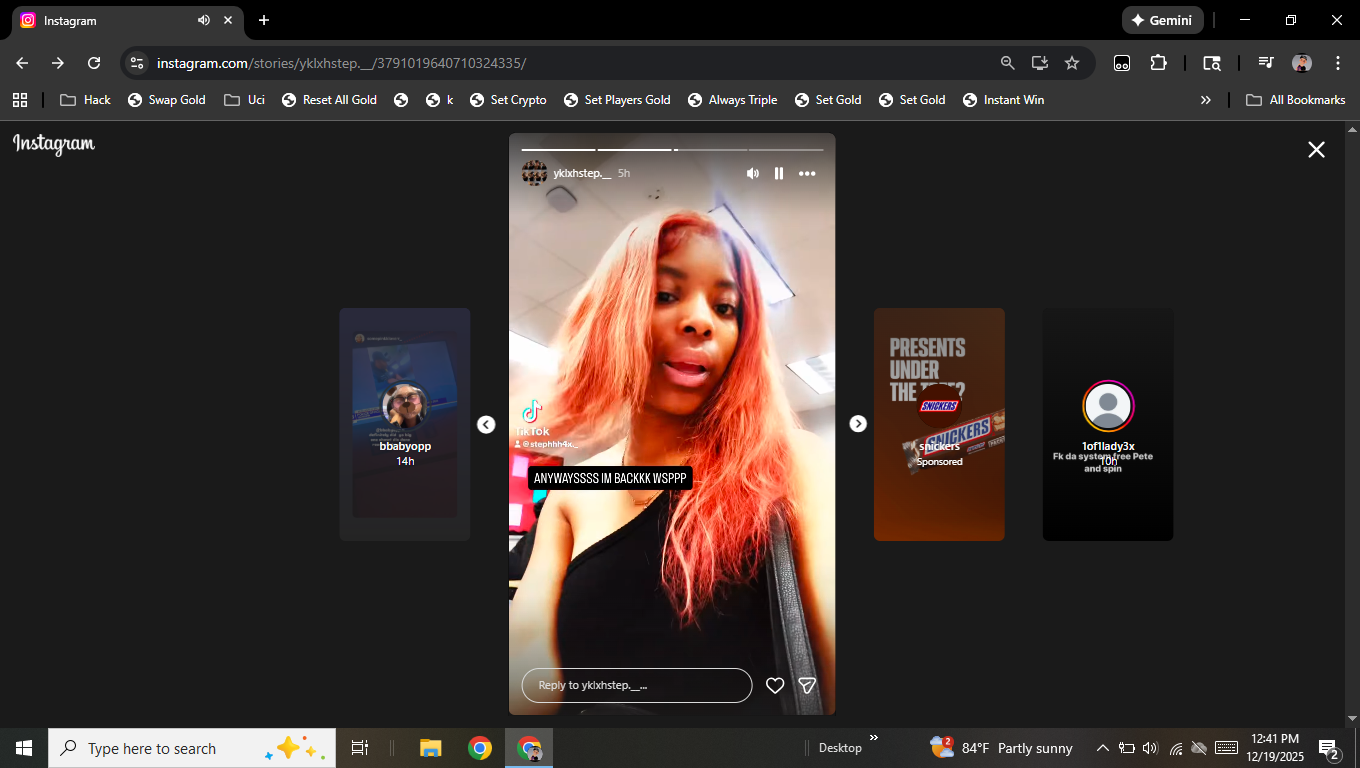Click the Swap Gold bookmark

coord(166,100)
